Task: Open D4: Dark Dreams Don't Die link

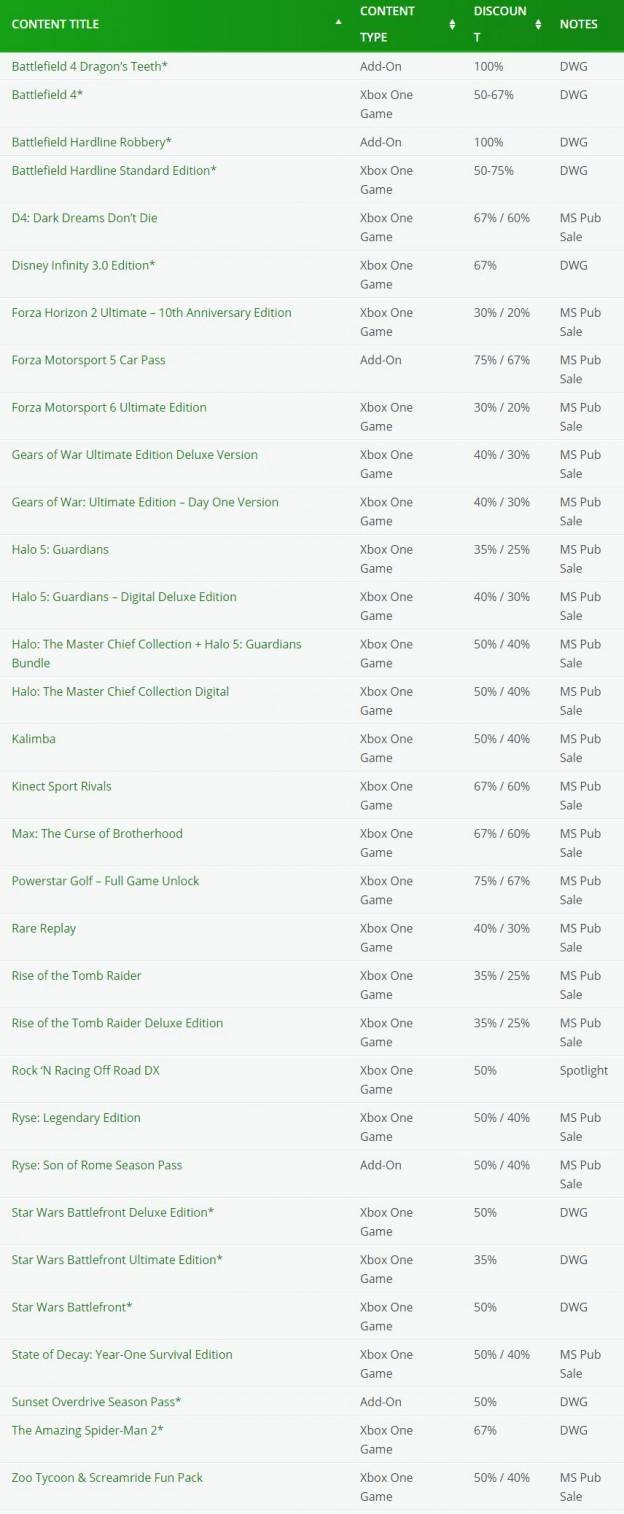Action: (x=84, y=218)
